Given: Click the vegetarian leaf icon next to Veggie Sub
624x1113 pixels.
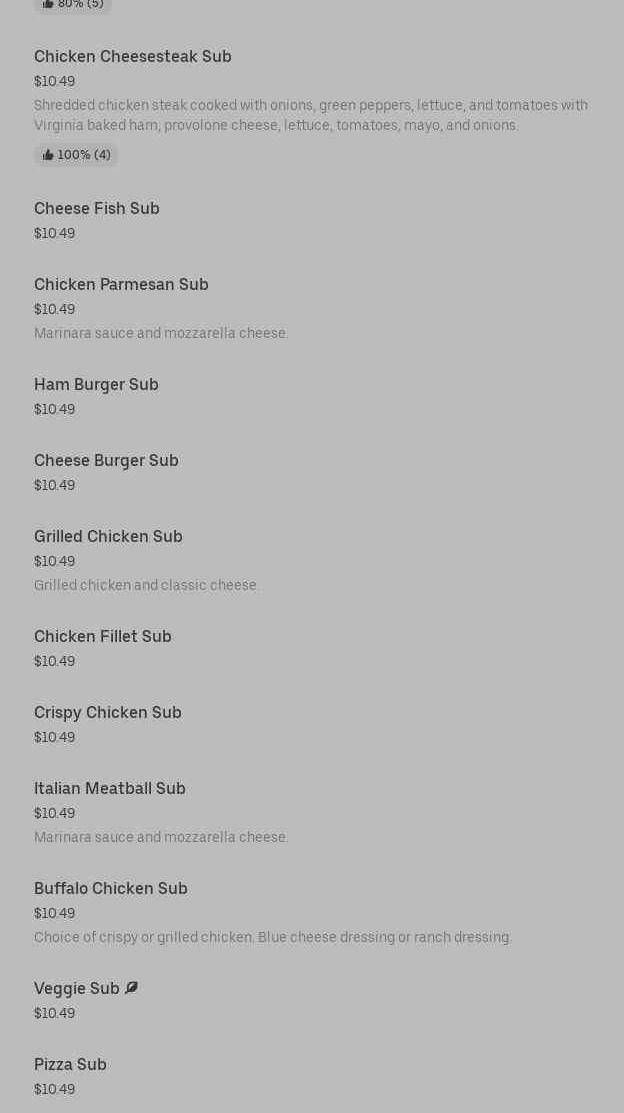Looking at the screenshot, I should click(x=131, y=988).
